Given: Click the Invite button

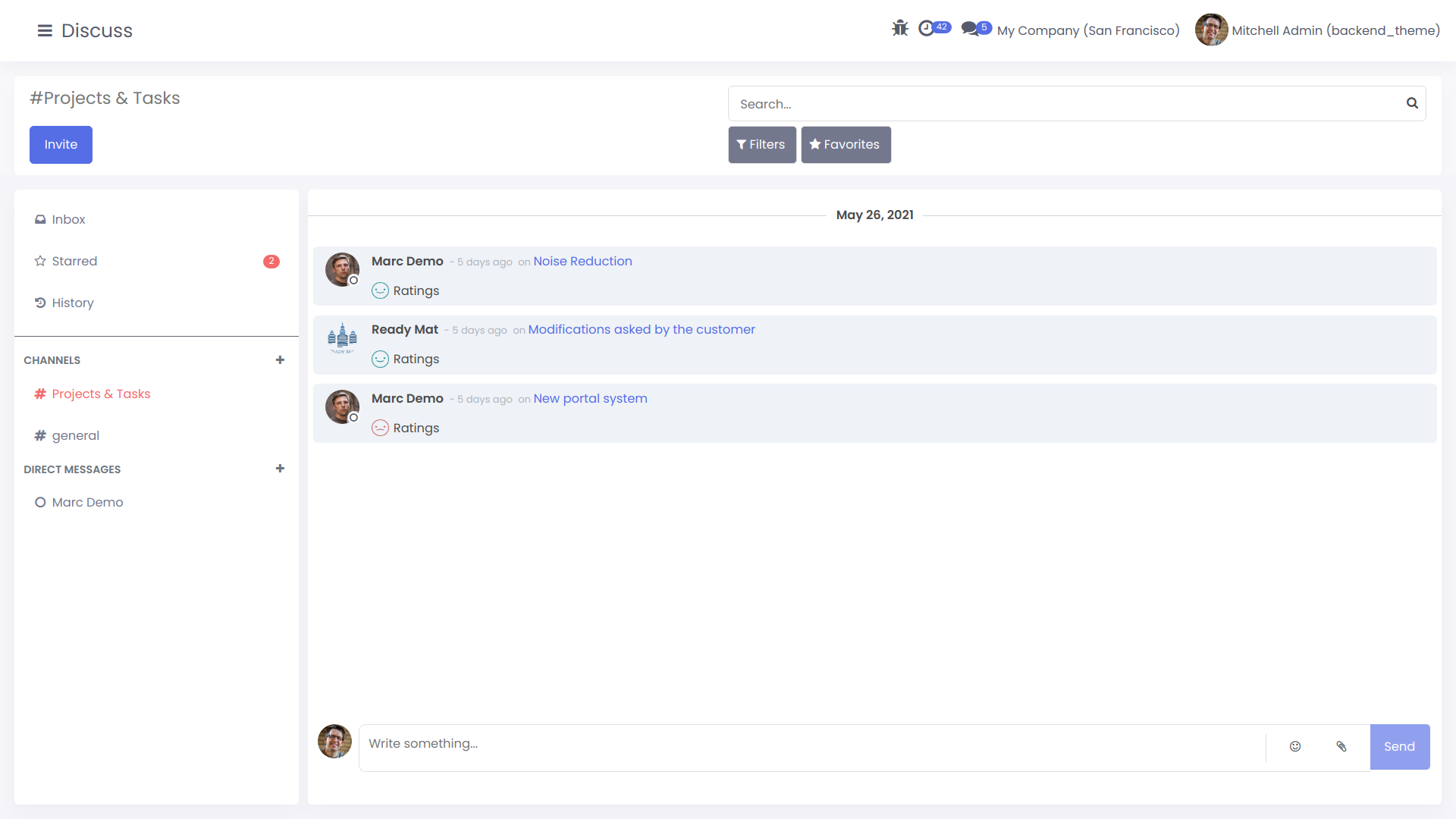Looking at the screenshot, I should point(61,145).
